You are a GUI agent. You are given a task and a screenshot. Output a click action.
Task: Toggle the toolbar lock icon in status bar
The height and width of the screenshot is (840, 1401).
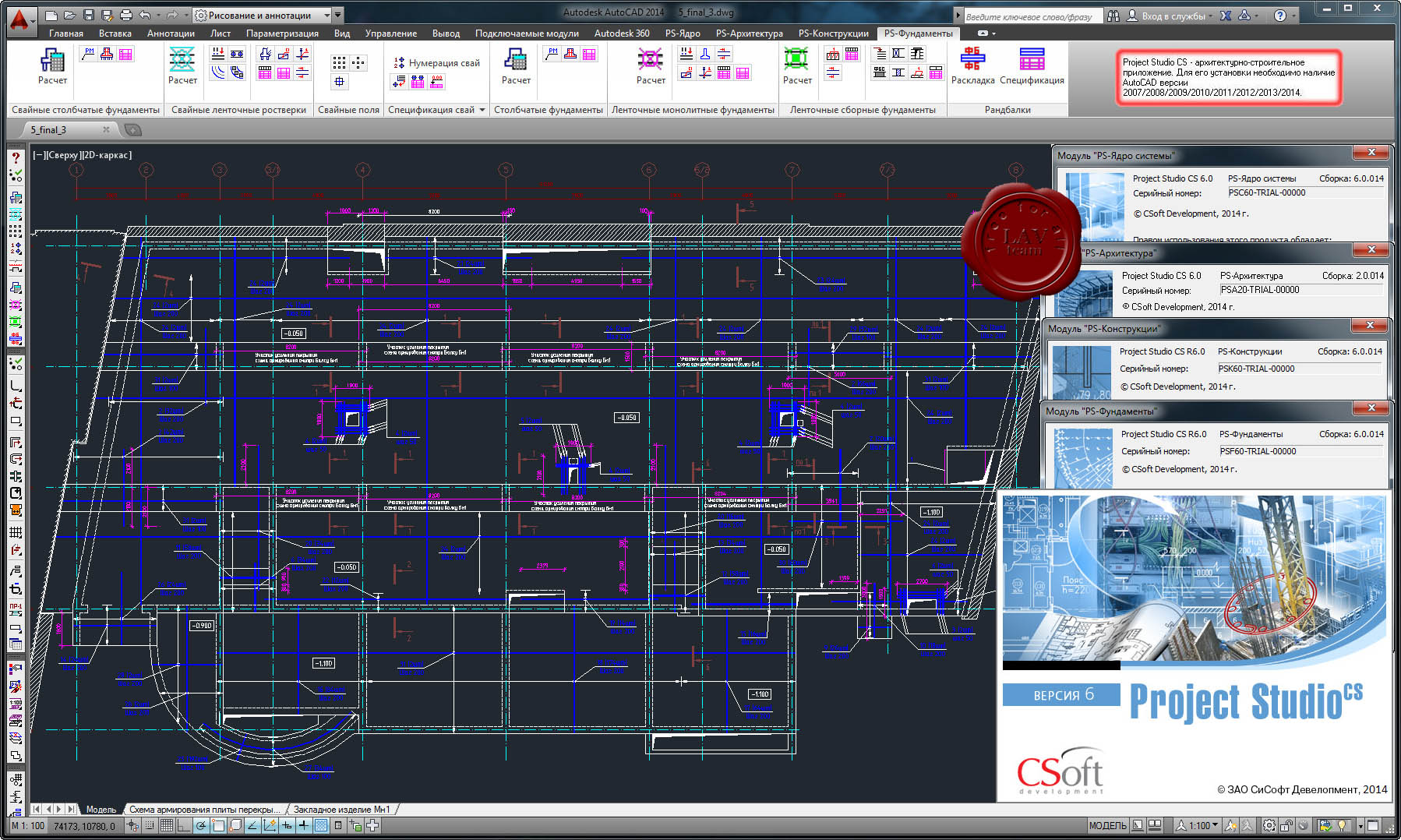tap(1286, 825)
